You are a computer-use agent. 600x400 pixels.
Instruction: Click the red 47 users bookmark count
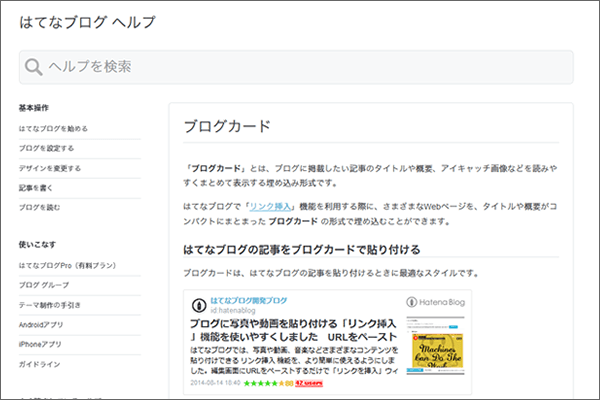309,383
